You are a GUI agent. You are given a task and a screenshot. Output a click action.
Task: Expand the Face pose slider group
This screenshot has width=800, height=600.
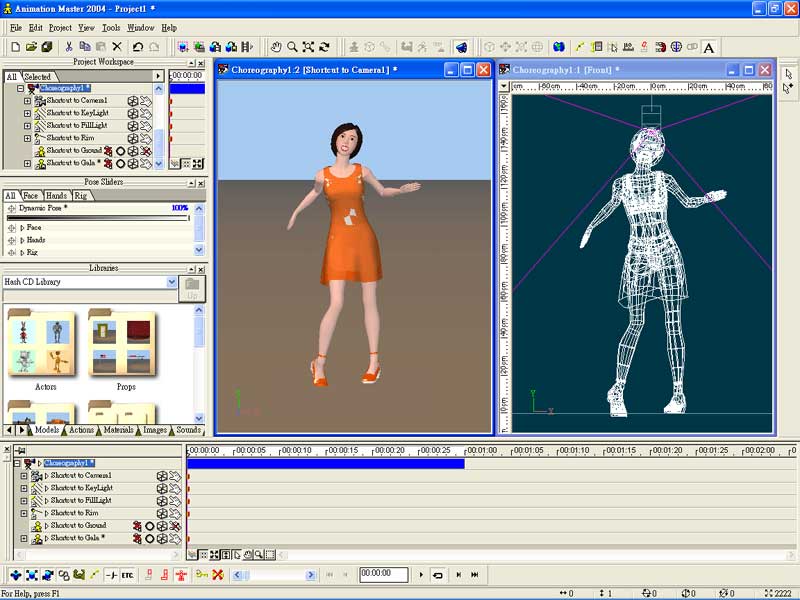[22, 228]
